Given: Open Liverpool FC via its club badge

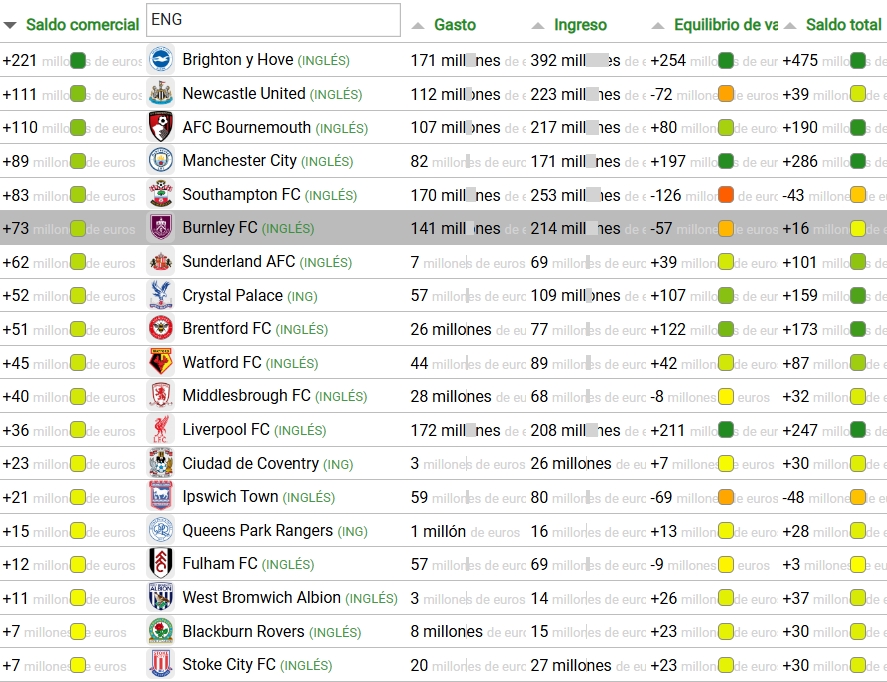Looking at the screenshot, I should click(x=160, y=430).
